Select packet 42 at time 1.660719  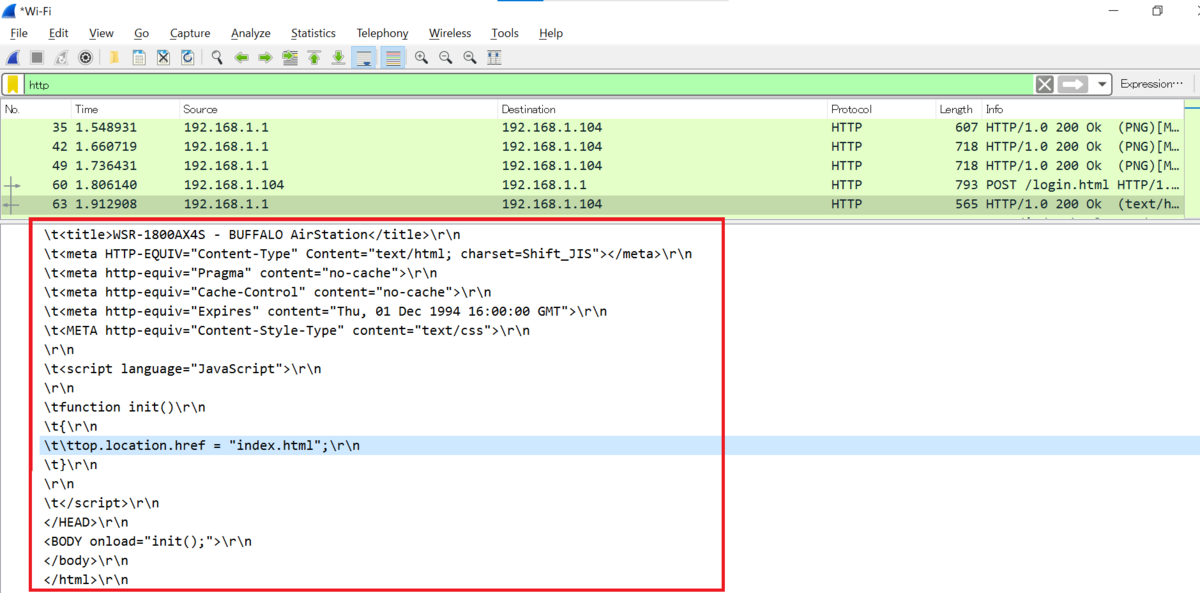[x=592, y=147]
